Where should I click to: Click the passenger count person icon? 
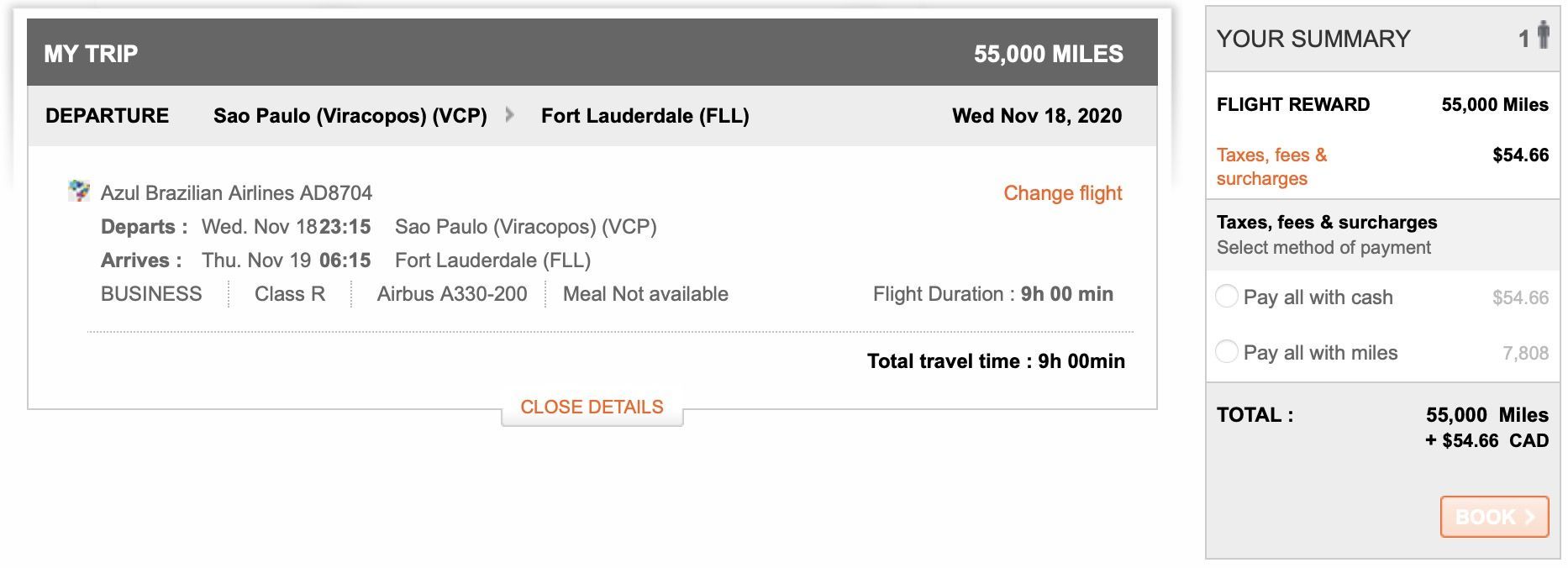click(x=1543, y=35)
